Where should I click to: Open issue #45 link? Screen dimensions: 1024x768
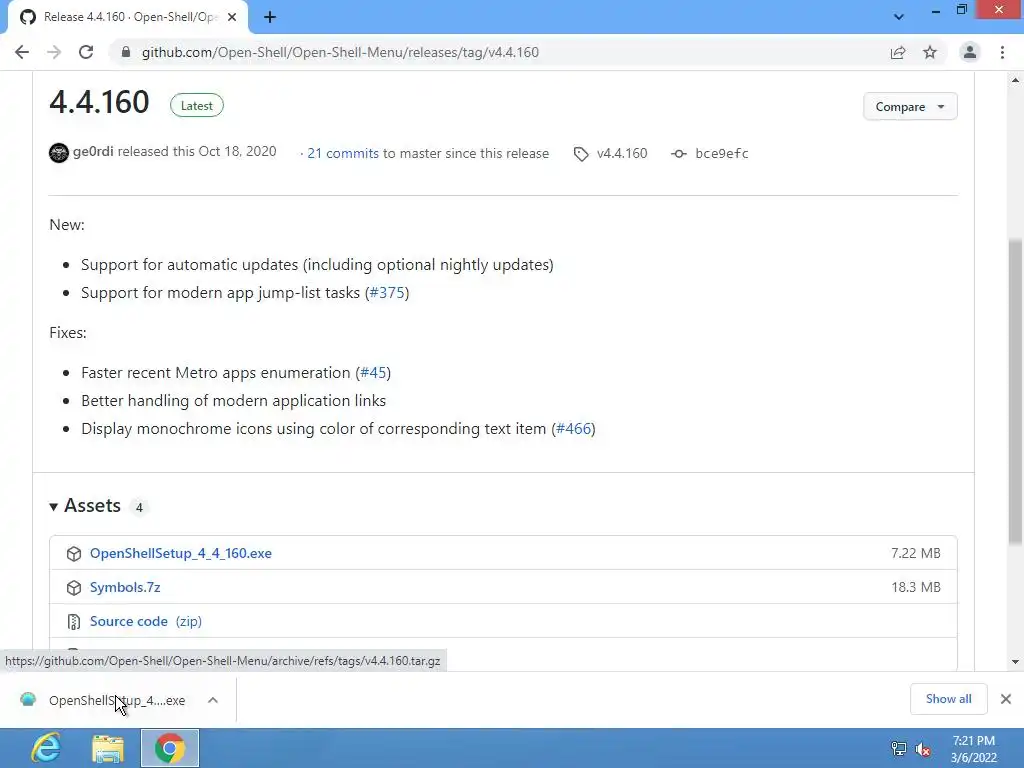pos(373,373)
